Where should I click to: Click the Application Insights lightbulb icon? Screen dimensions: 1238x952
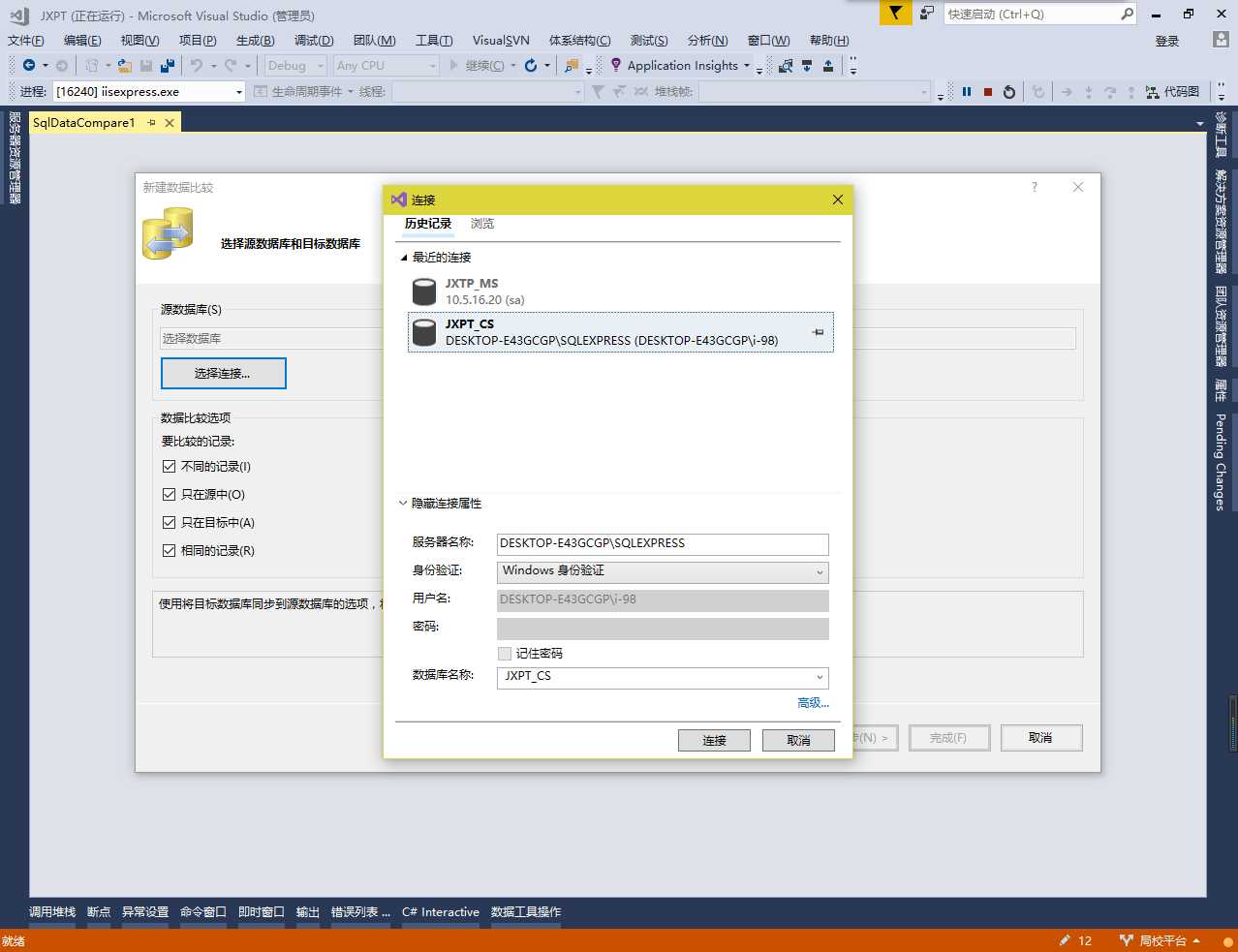pyautogui.click(x=616, y=65)
